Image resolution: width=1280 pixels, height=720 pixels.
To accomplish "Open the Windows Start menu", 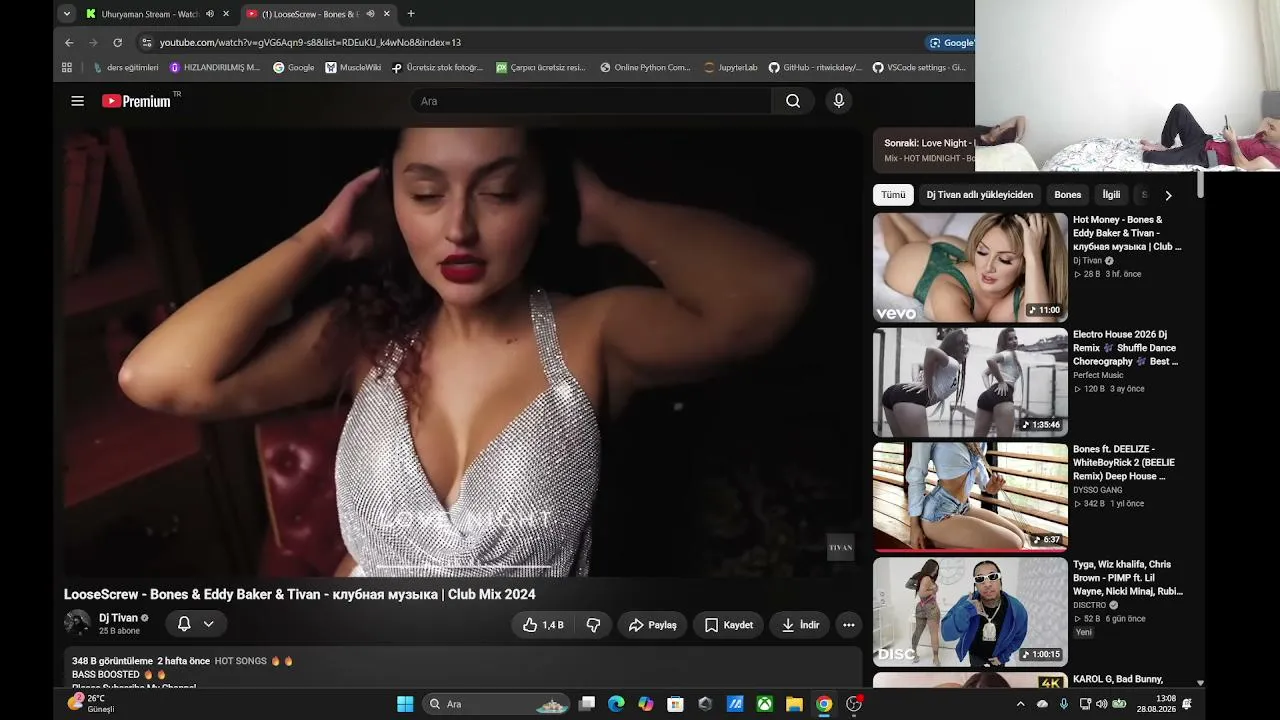I will [x=405, y=704].
